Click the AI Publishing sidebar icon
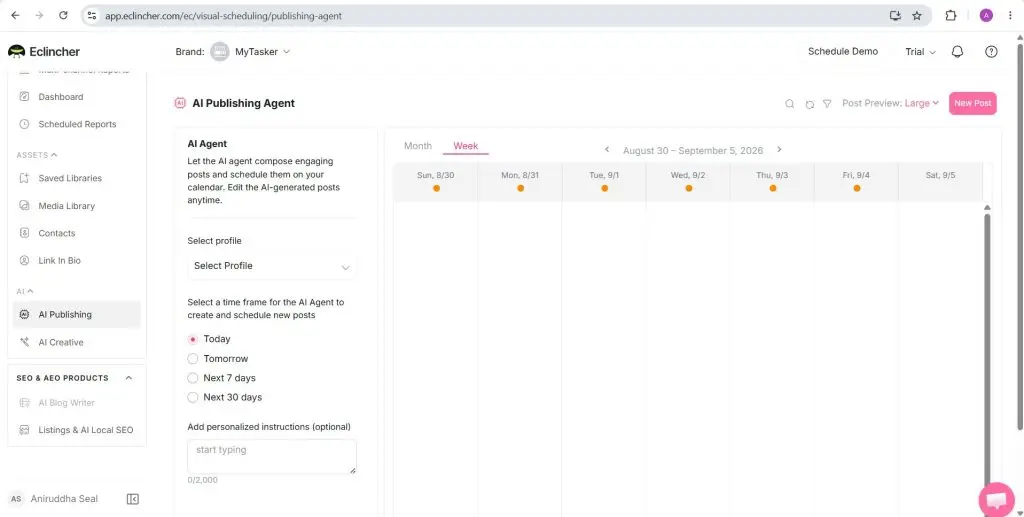 24,315
